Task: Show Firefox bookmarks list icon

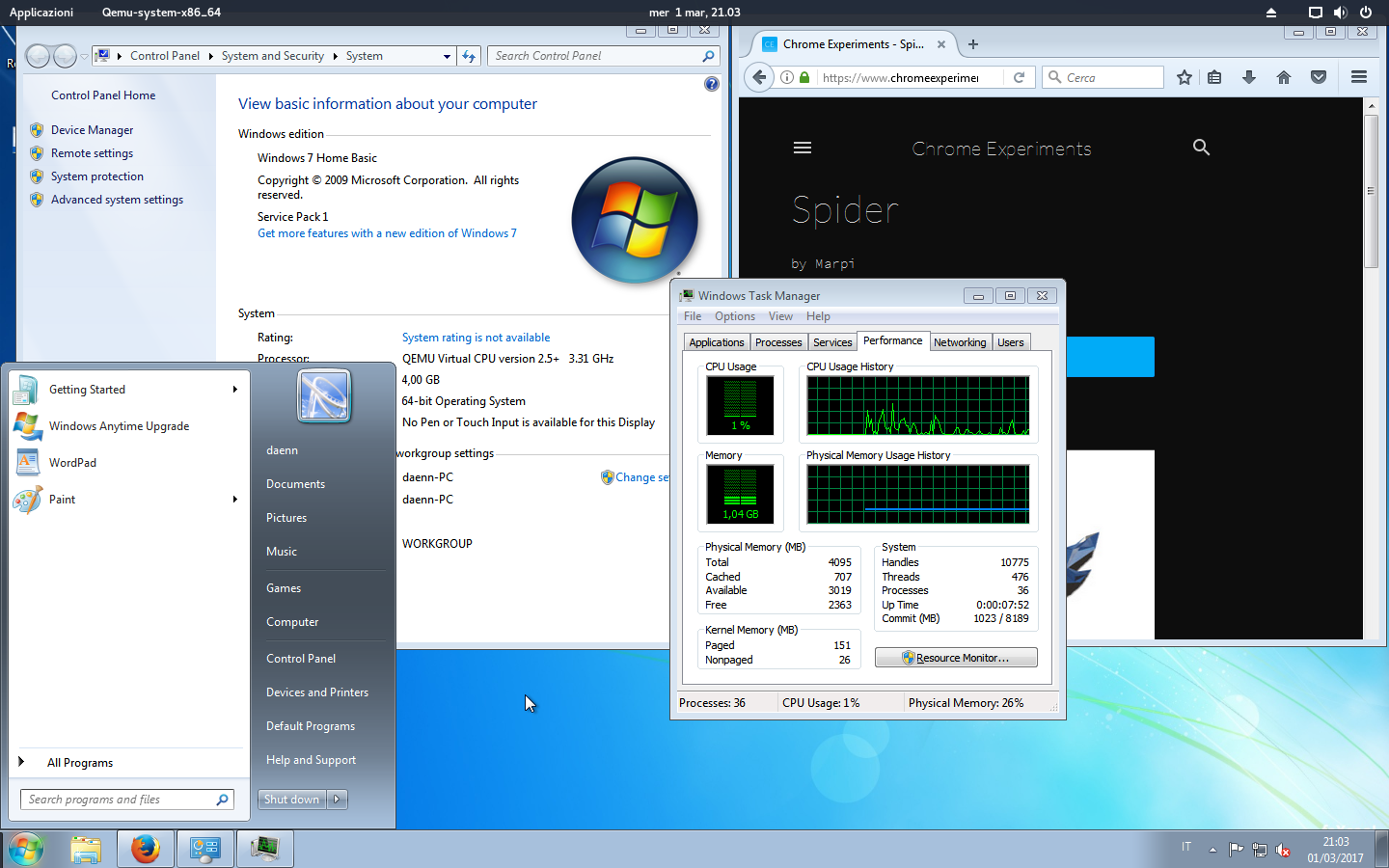Action: tap(1214, 77)
